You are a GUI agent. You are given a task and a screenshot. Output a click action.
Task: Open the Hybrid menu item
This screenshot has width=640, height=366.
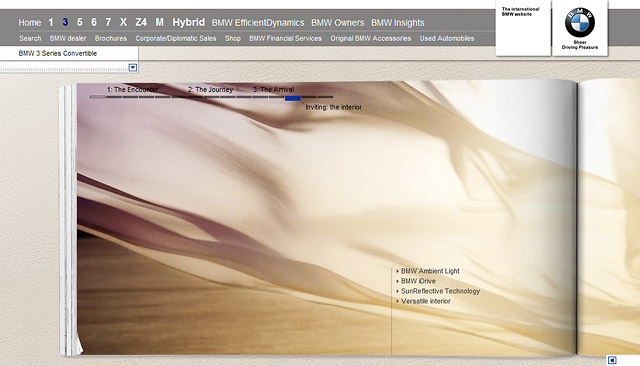point(189,22)
